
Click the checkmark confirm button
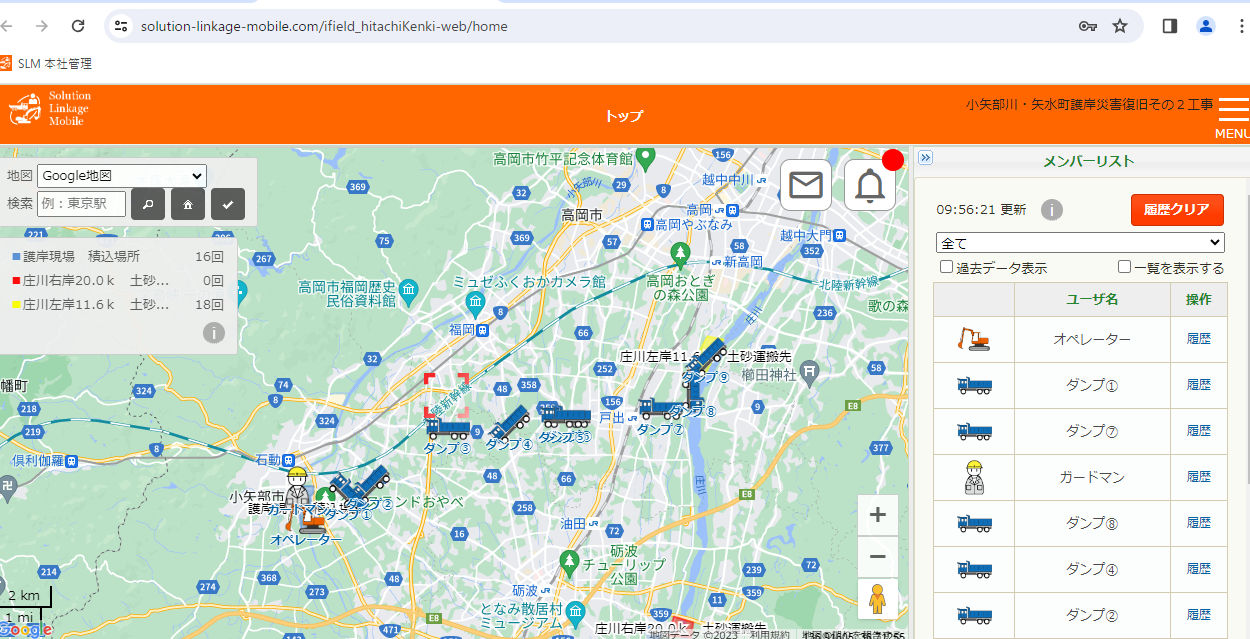[228, 204]
